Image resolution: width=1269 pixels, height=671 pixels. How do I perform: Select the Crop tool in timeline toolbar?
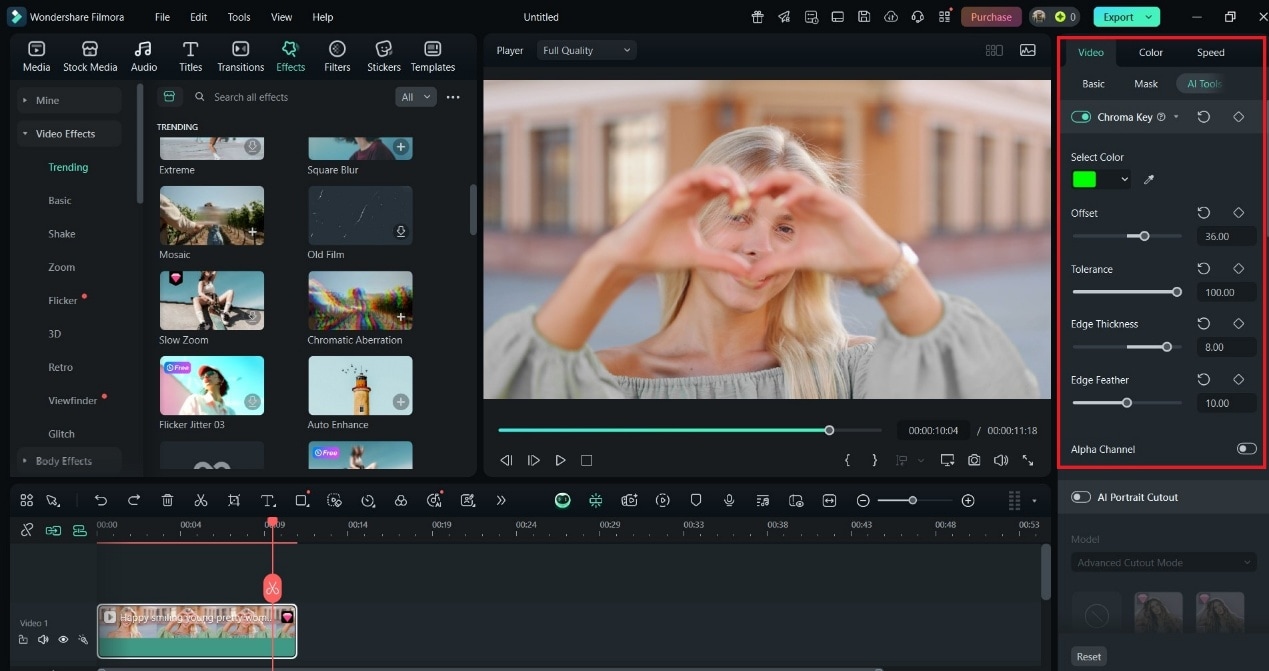click(x=234, y=500)
